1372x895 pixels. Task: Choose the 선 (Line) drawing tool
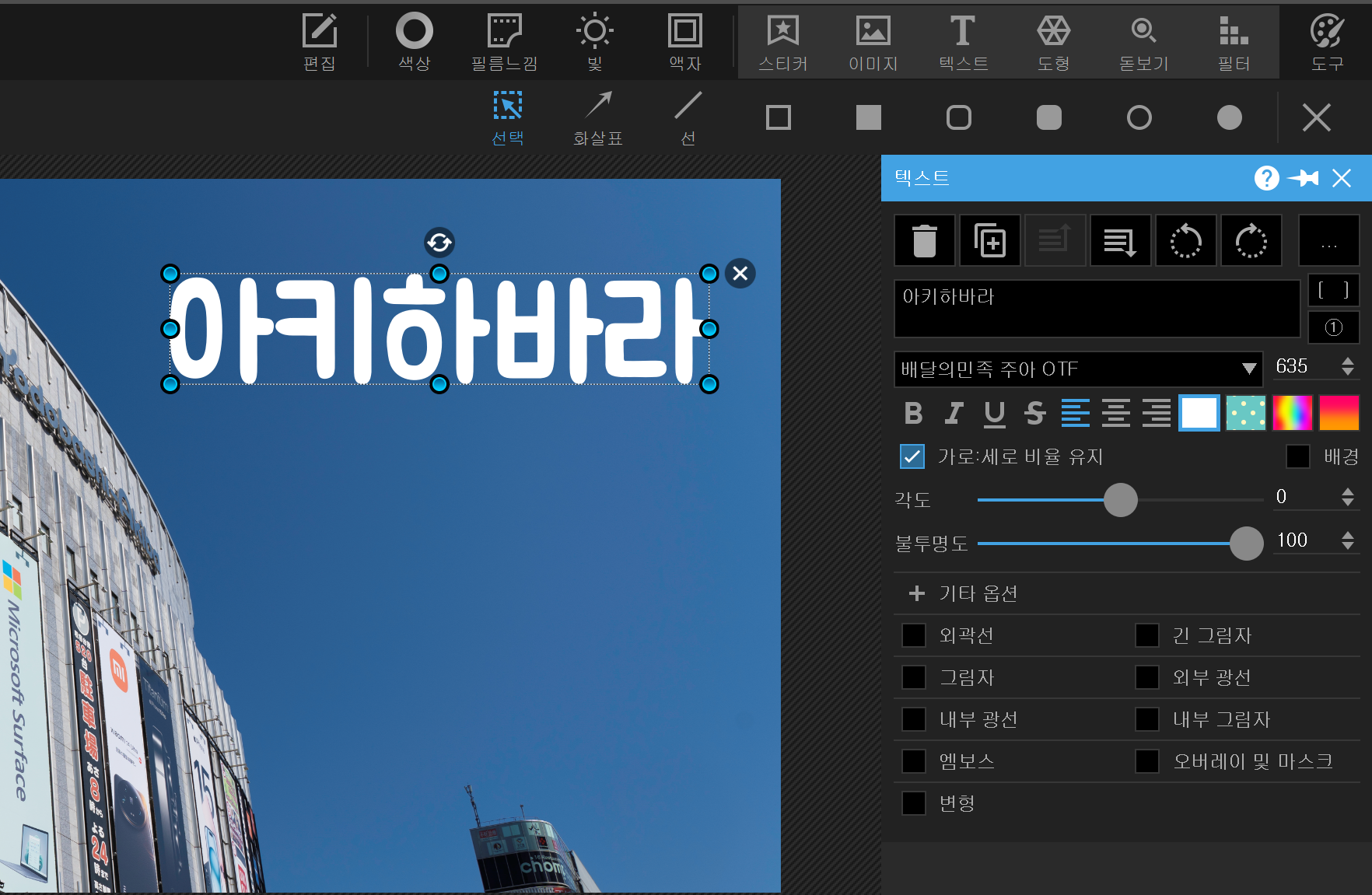tap(688, 118)
